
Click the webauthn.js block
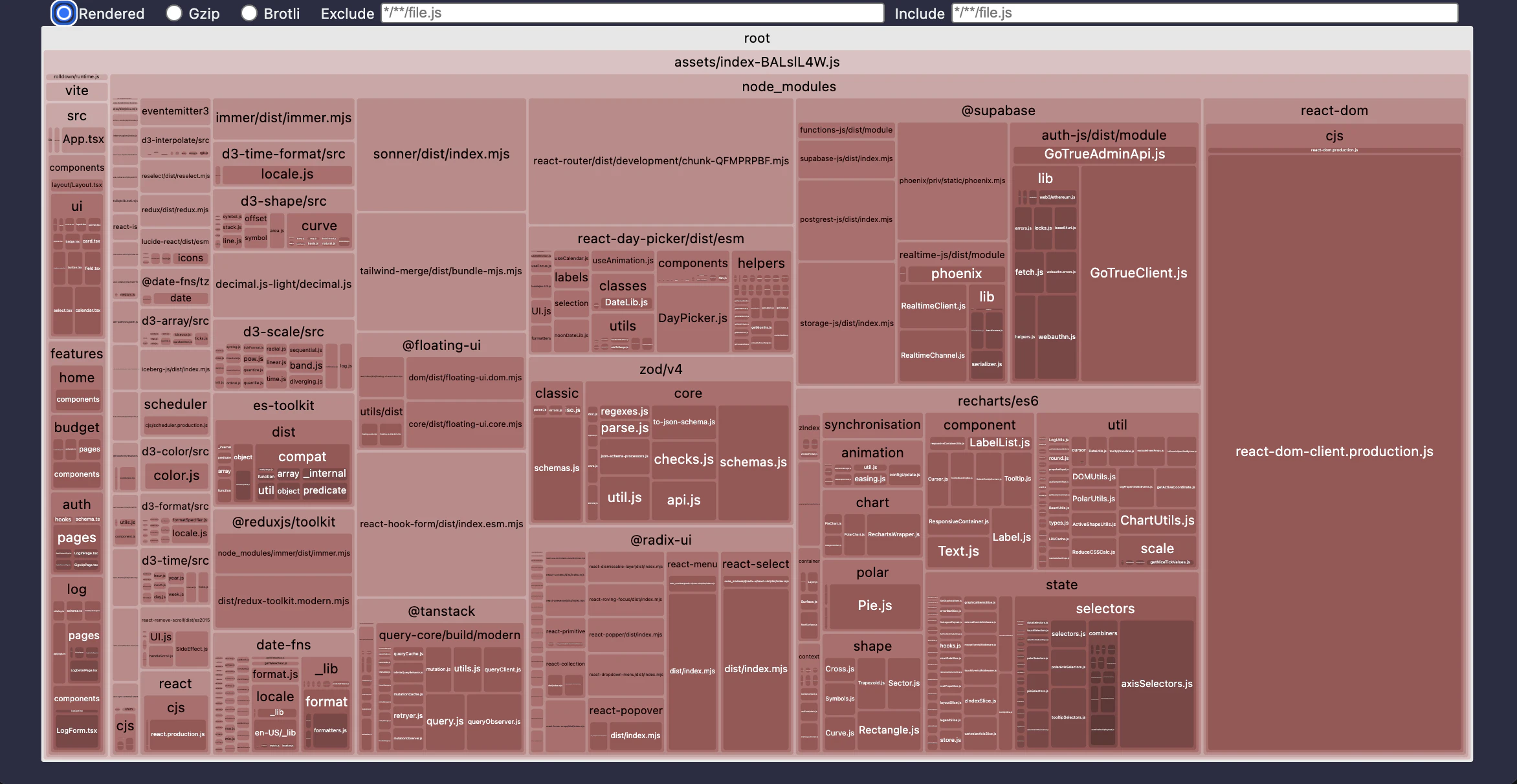(x=1057, y=337)
